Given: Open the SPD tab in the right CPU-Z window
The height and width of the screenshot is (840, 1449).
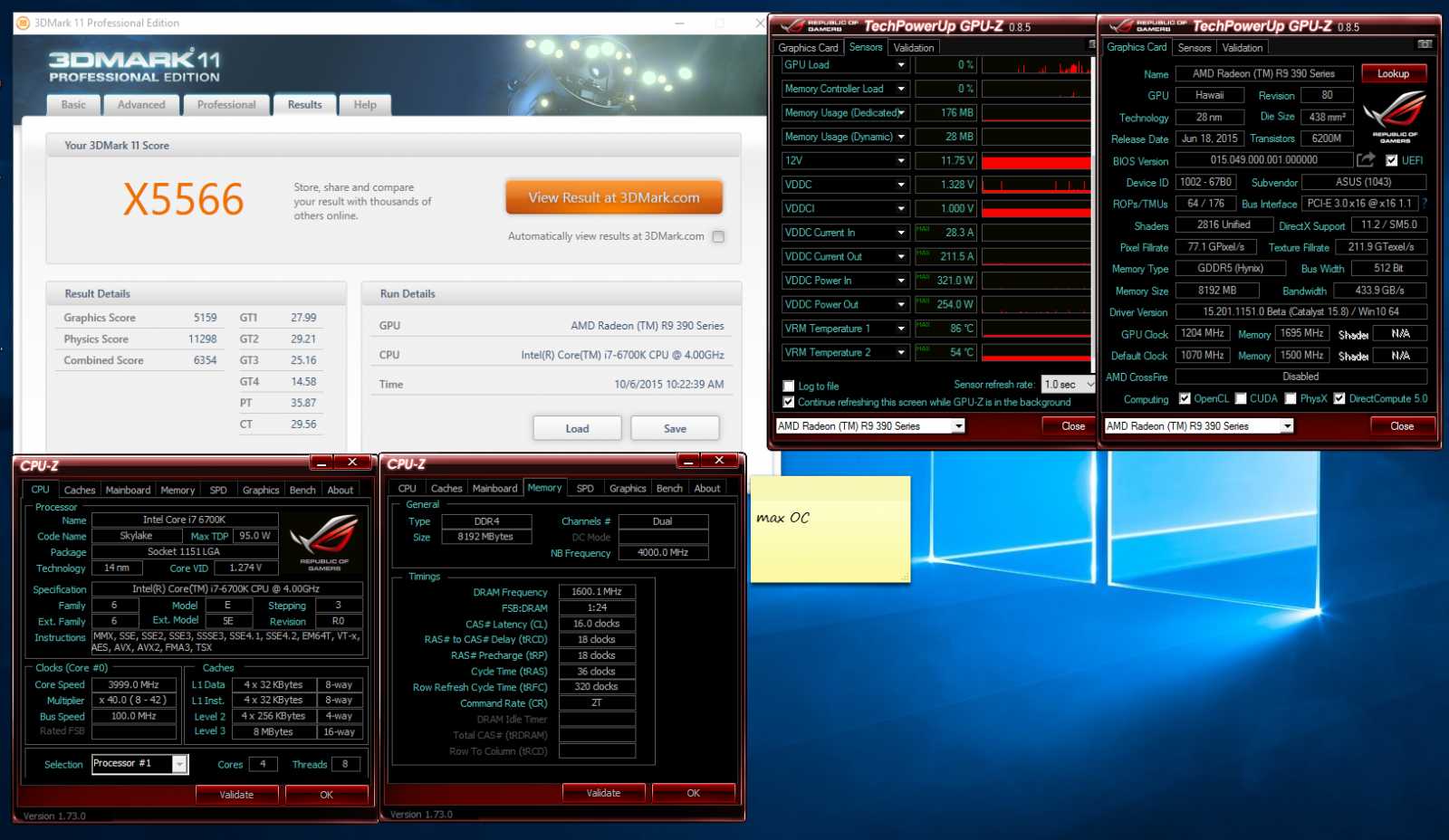Looking at the screenshot, I should (585, 488).
